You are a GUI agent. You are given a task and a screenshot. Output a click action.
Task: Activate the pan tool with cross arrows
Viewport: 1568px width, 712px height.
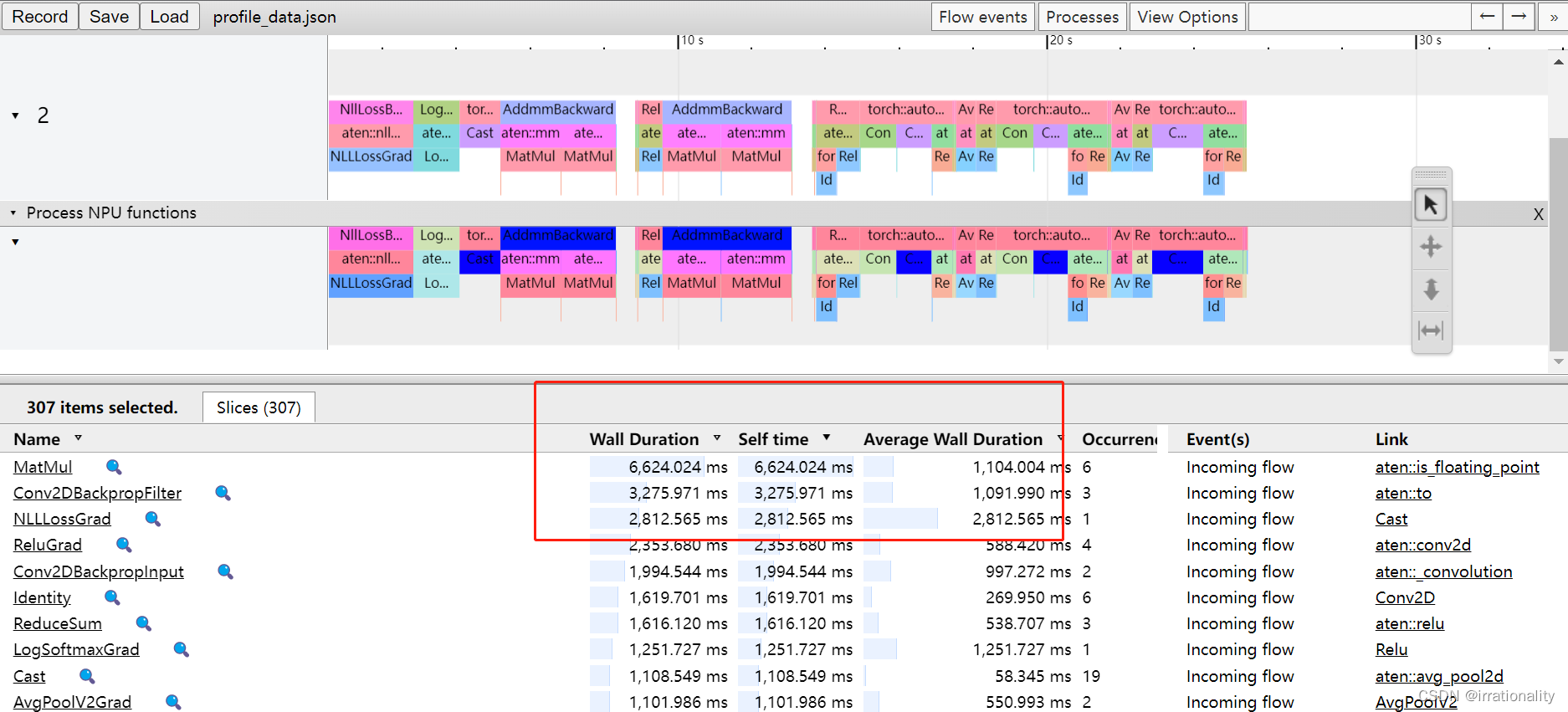(x=1431, y=247)
